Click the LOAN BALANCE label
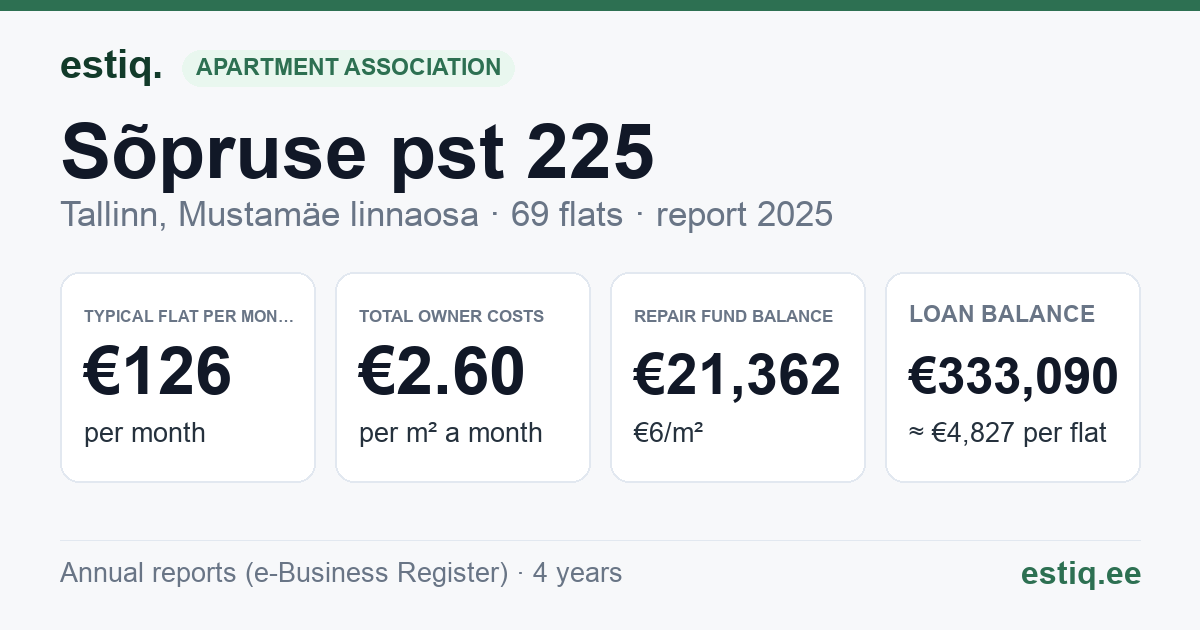1200x630 pixels. click(x=1002, y=314)
